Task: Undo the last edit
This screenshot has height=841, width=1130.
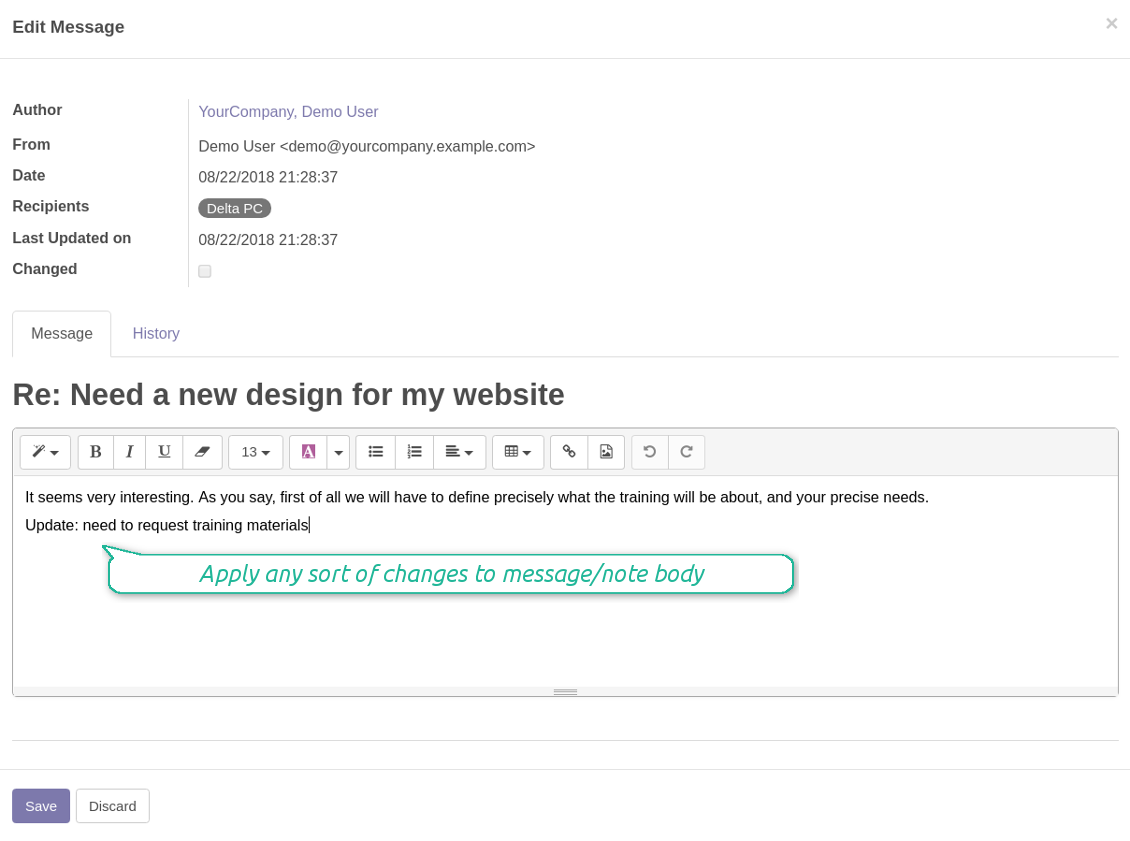Action: point(650,452)
